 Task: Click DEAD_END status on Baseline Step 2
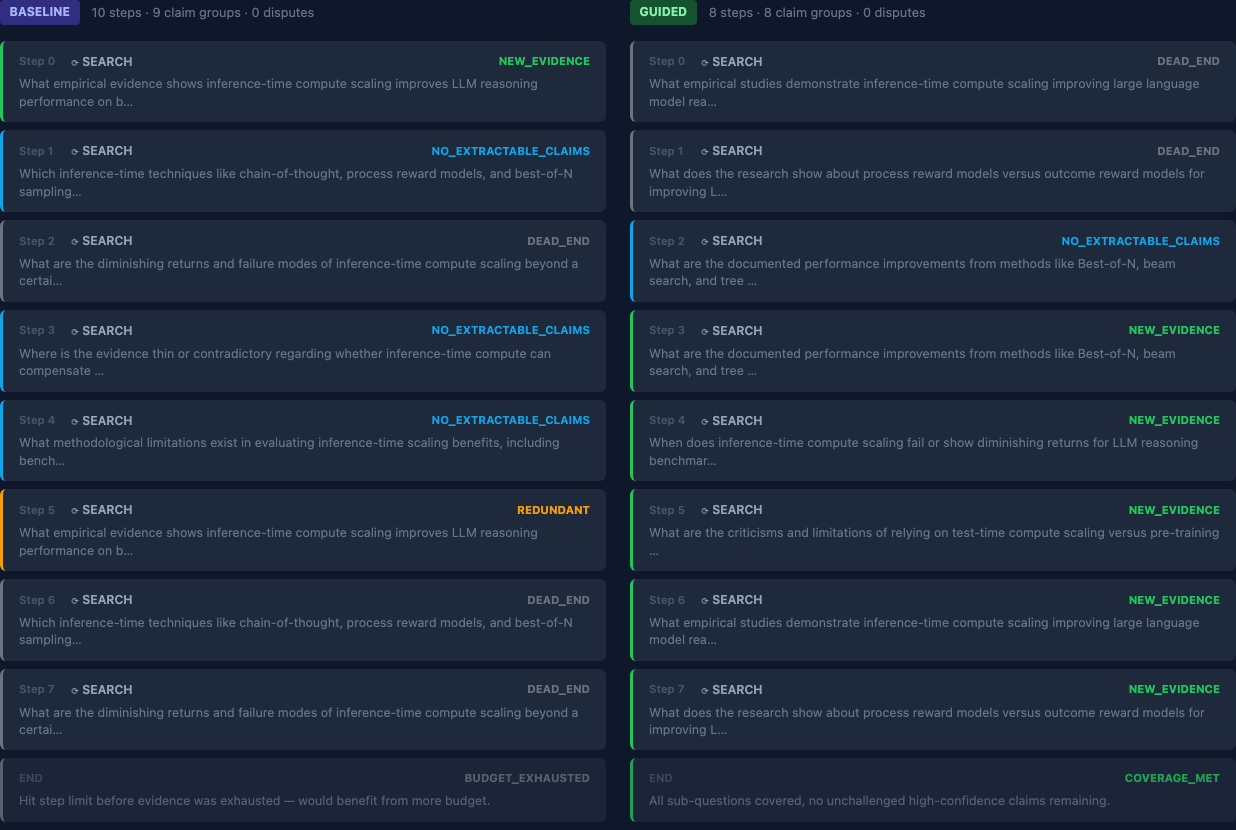pyautogui.click(x=558, y=241)
